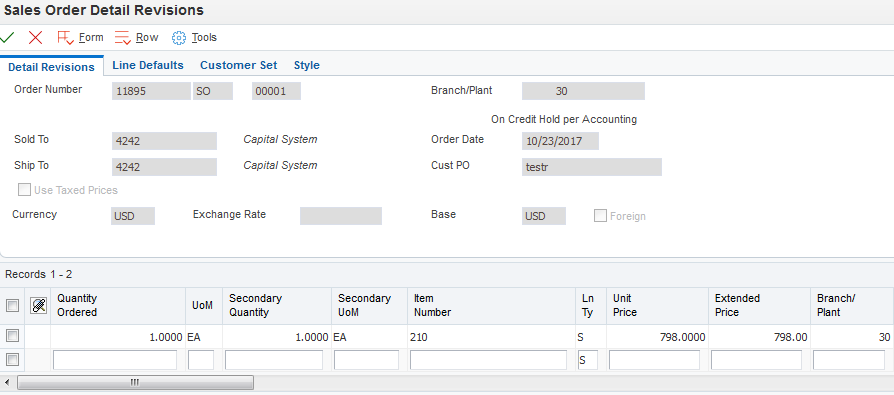Click Branch/Plant input in new row

[x=848, y=360]
